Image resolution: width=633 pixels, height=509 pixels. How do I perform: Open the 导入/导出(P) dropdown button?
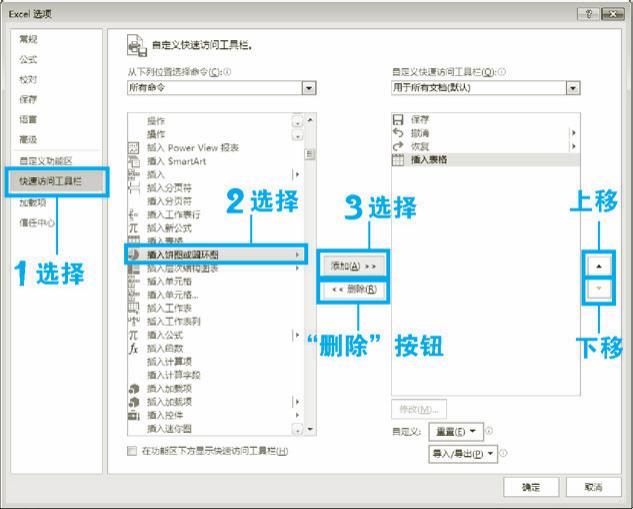click(x=463, y=454)
